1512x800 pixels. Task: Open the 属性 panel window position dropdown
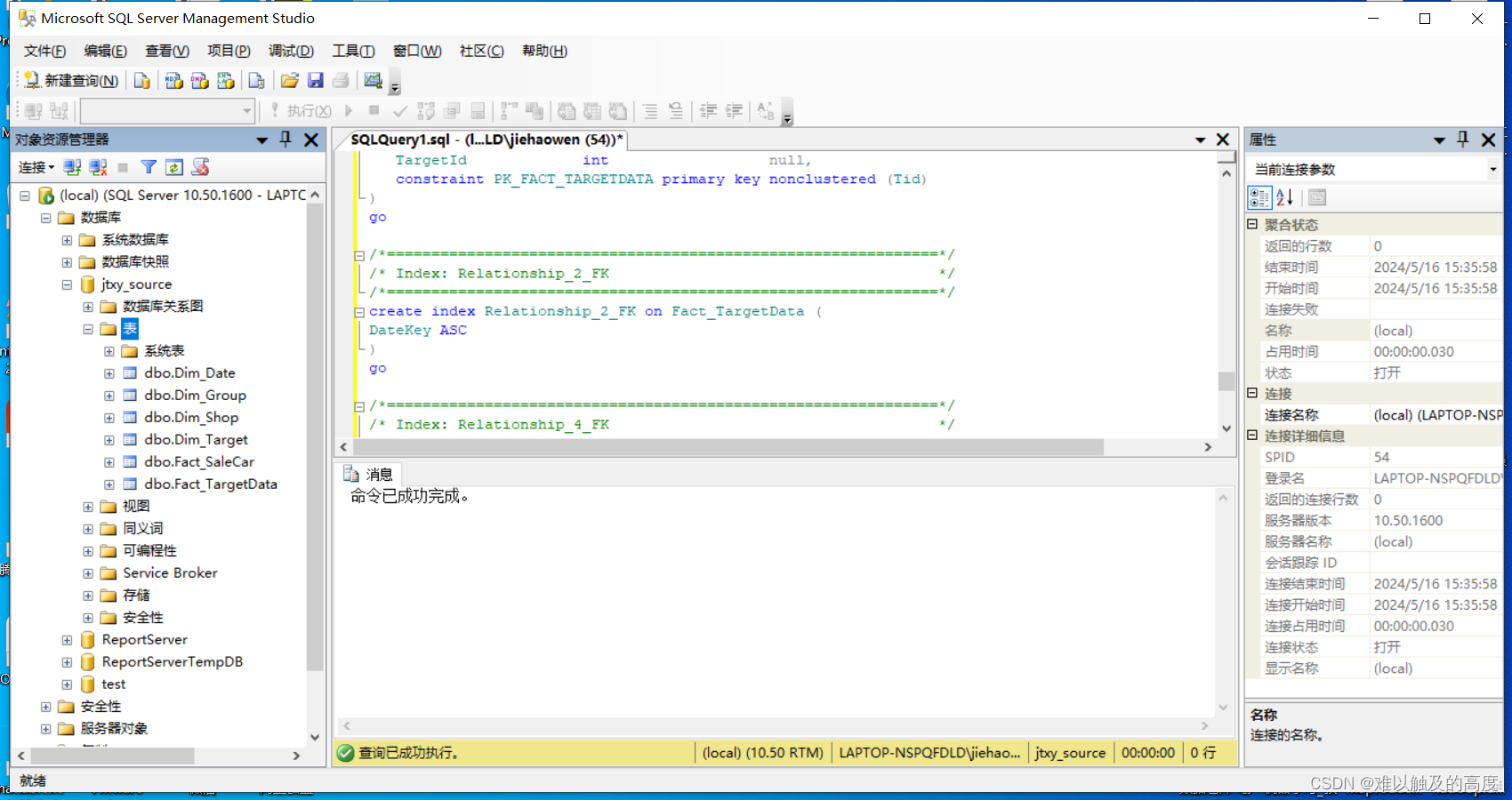(1439, 140)
